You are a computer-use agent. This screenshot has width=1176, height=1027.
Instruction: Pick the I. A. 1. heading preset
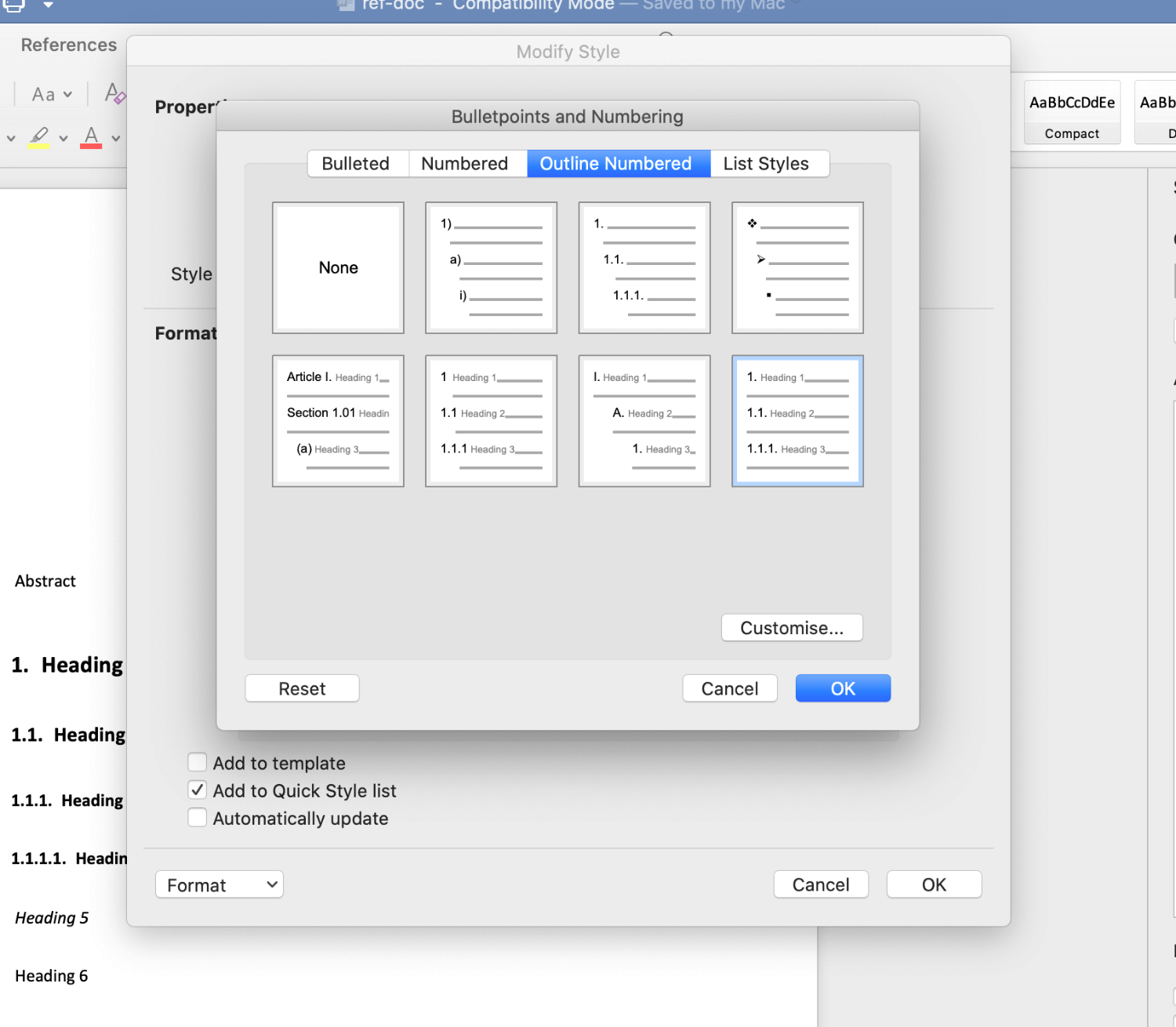(644, 421)
